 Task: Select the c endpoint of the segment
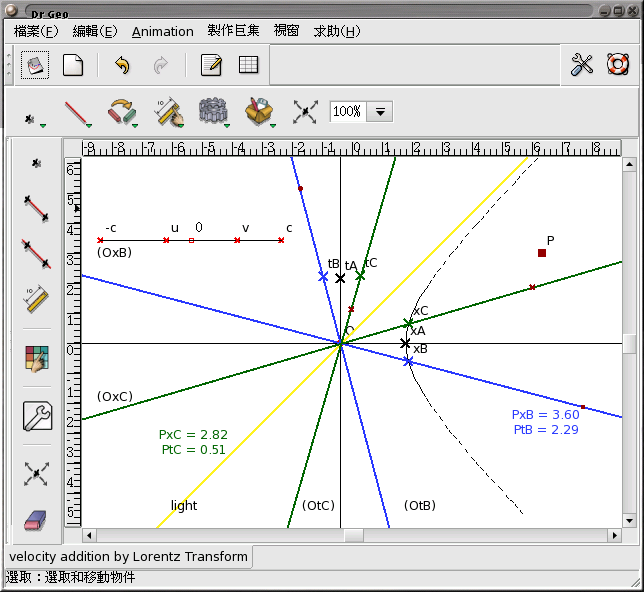(281, 240)
